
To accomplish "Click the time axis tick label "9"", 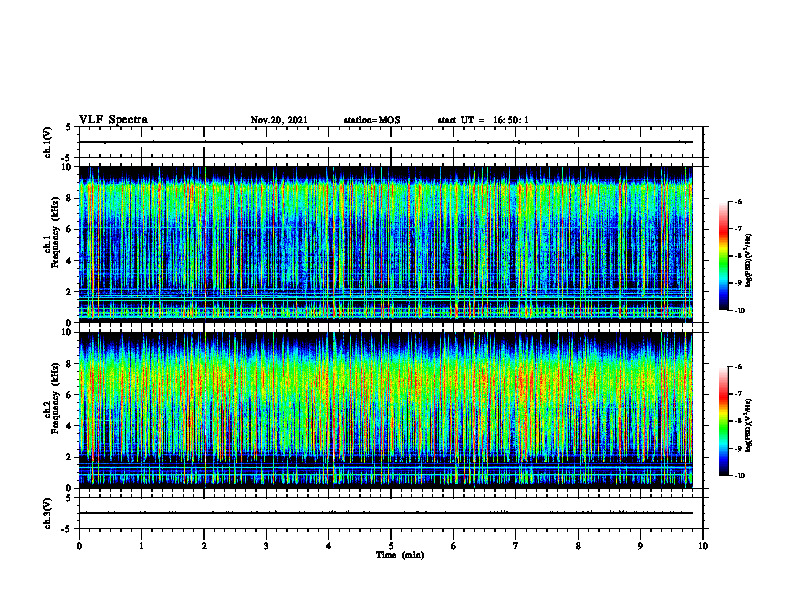I will click(640, 546).
